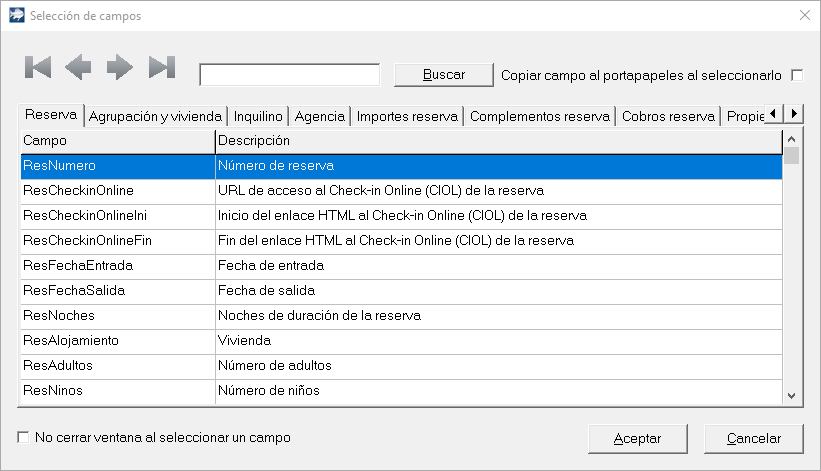
Task: Switch to the Inquilino tab
Action: tap(259, 116)
